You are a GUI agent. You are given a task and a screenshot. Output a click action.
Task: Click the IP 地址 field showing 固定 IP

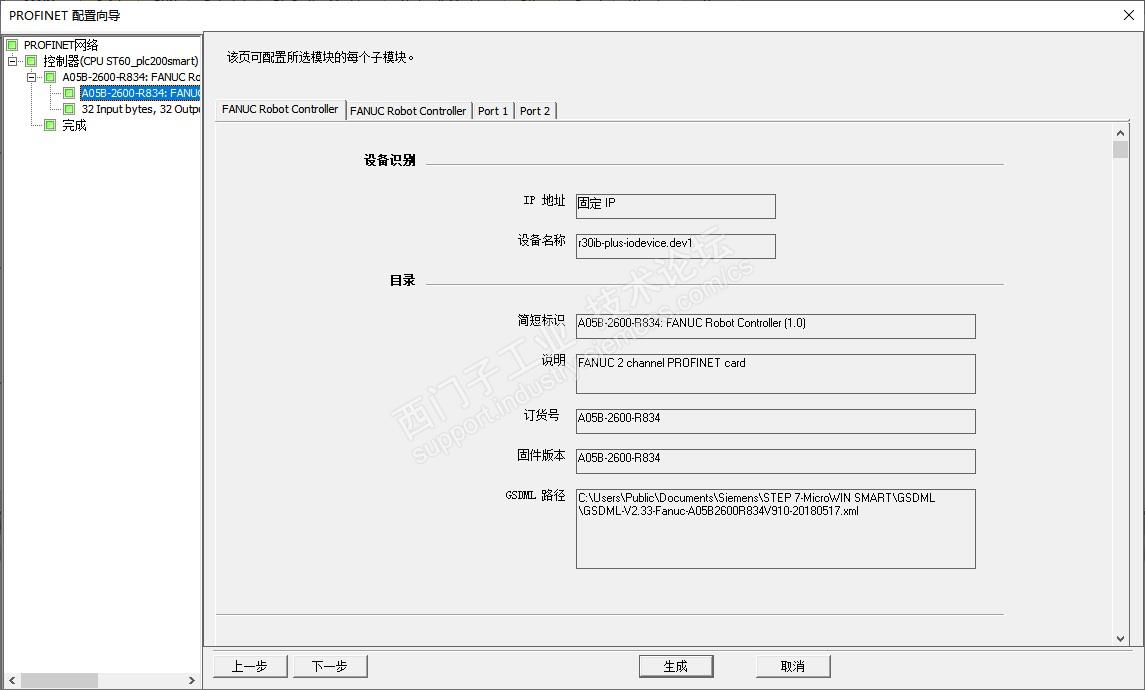click(x=675, y=206)
